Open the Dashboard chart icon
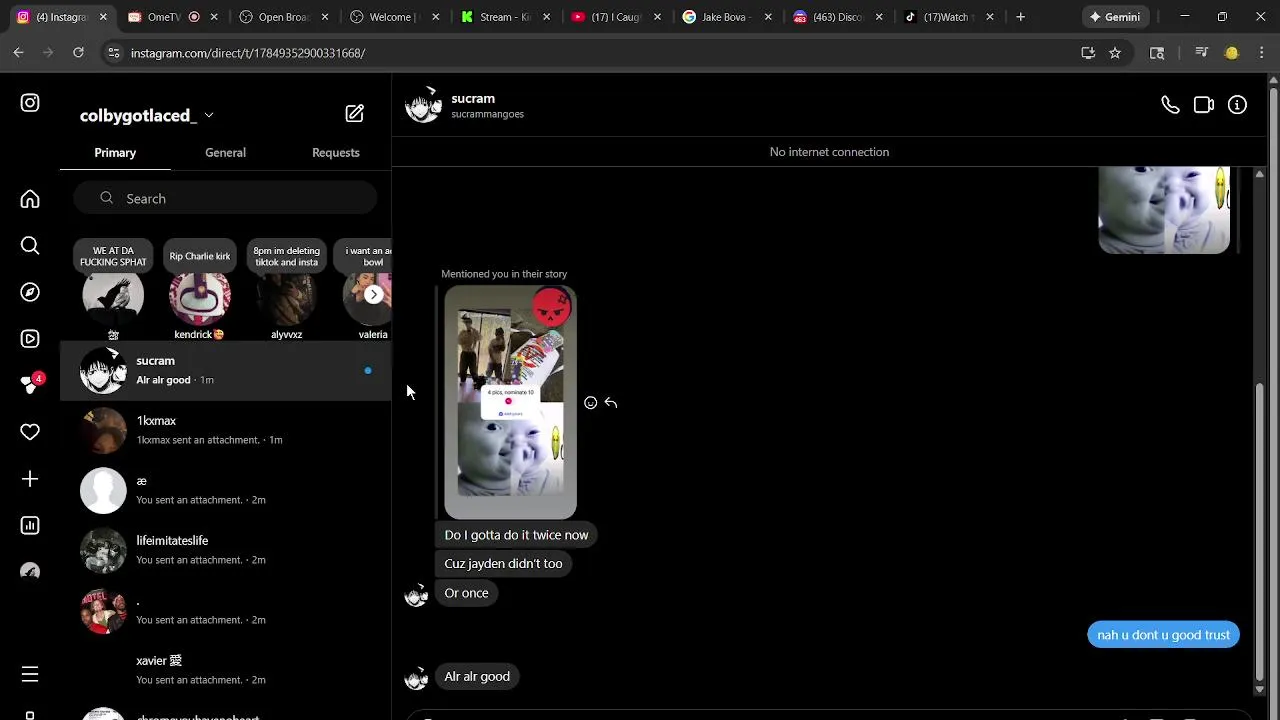Viewport: 1280px width, 720px height. pyautogui.click(x=30, y=525)
